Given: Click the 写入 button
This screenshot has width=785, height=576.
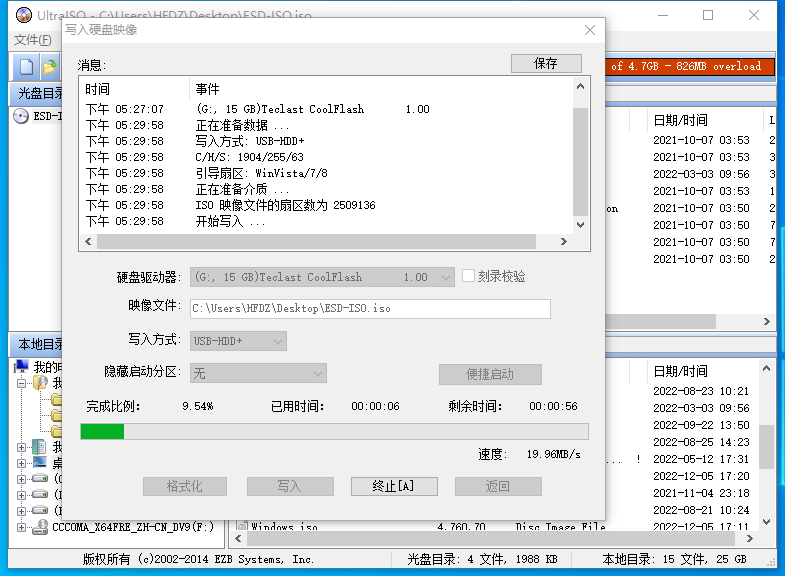Looking at the screenshot, I should 290,486.
